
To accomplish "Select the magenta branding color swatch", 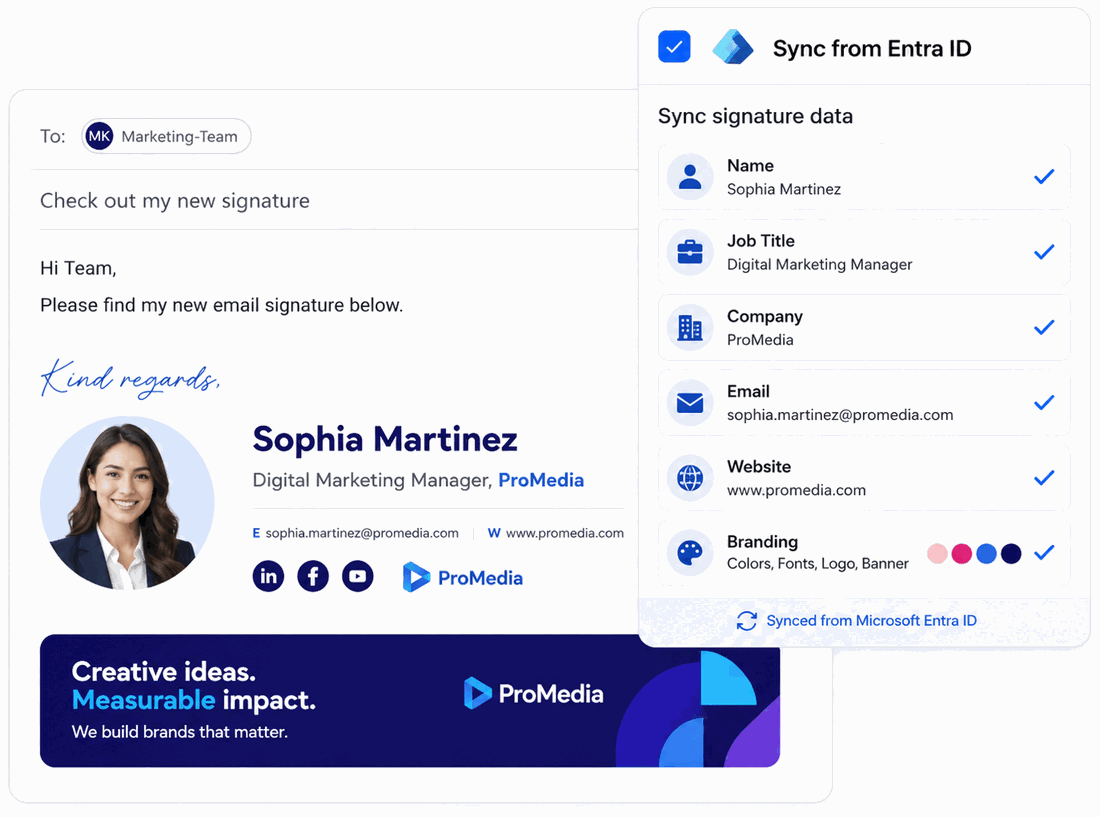I will (x=962, y=553).
